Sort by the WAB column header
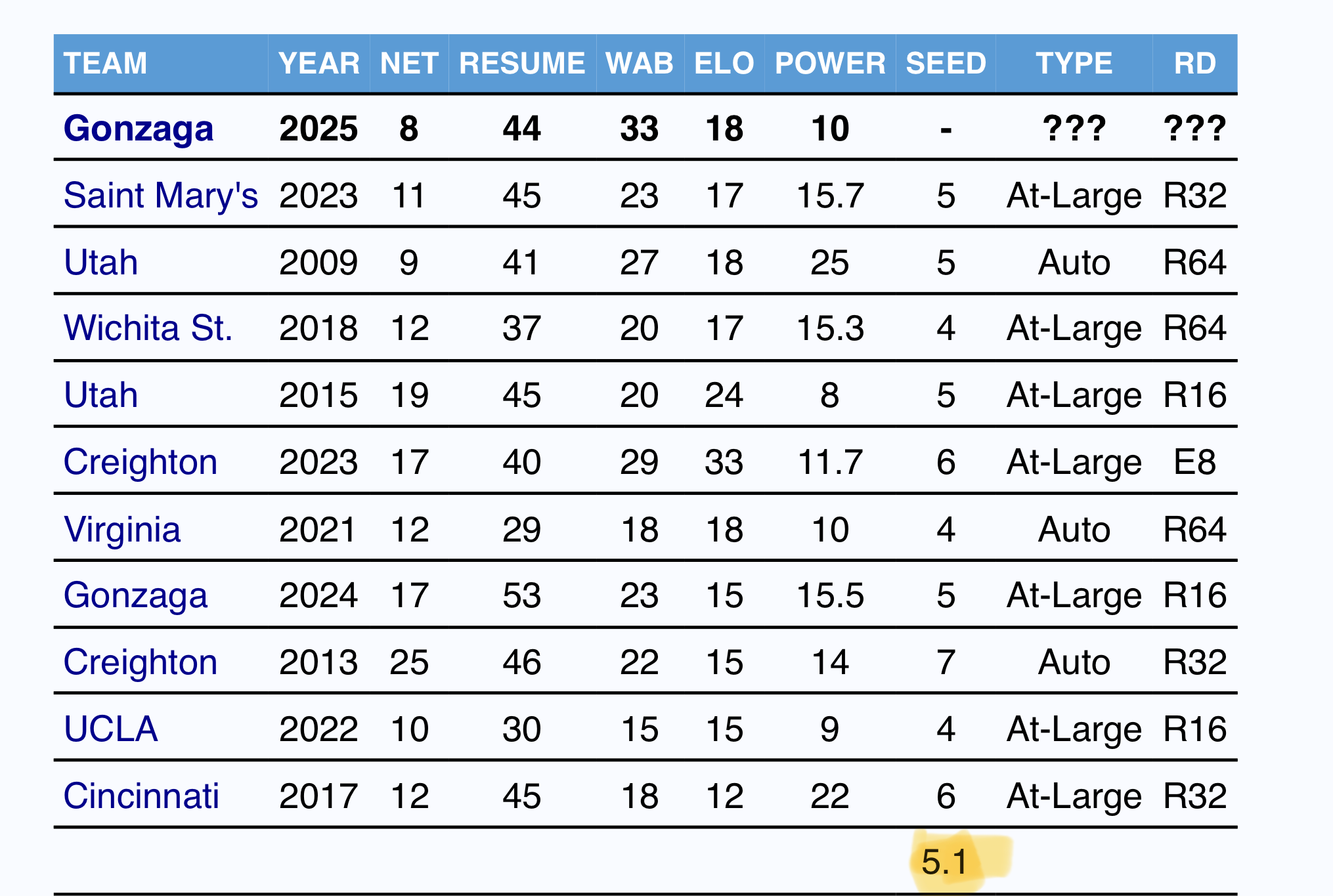This screenshot has width=1333, height=896. [640, 64]
